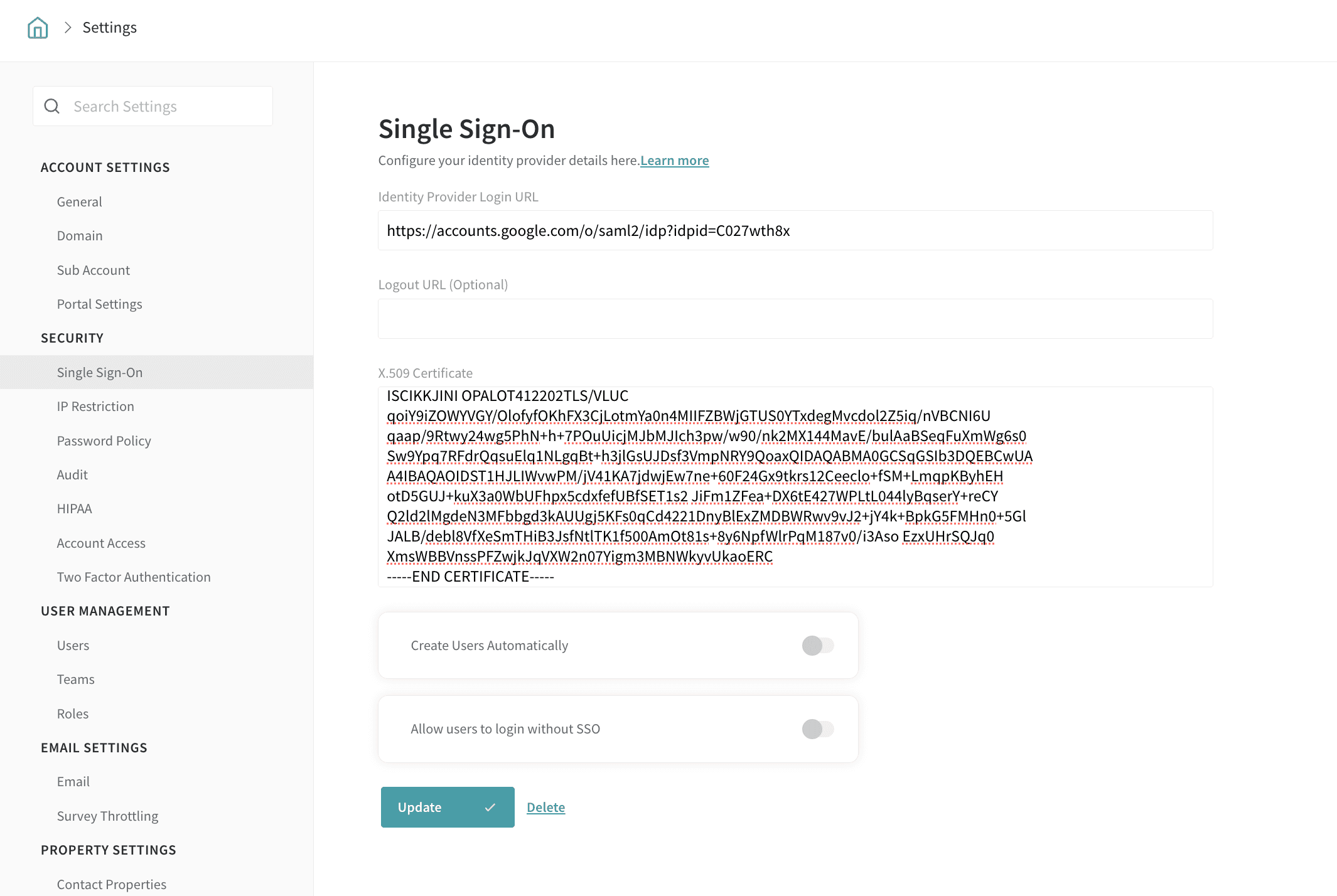The height and width of the screenshot is (896, 1337).
Task: Click the Search Settings field
Action: (x=169, y=107)
